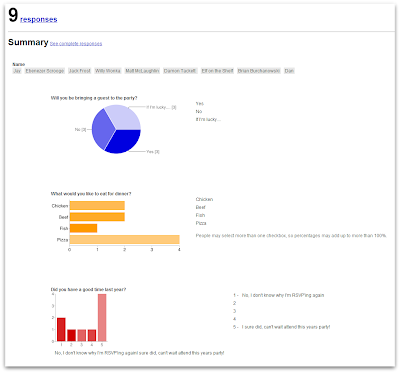Click the 'See complete responses' link
The width and height of the screenshot is (400, 373).
click(76, 44)
